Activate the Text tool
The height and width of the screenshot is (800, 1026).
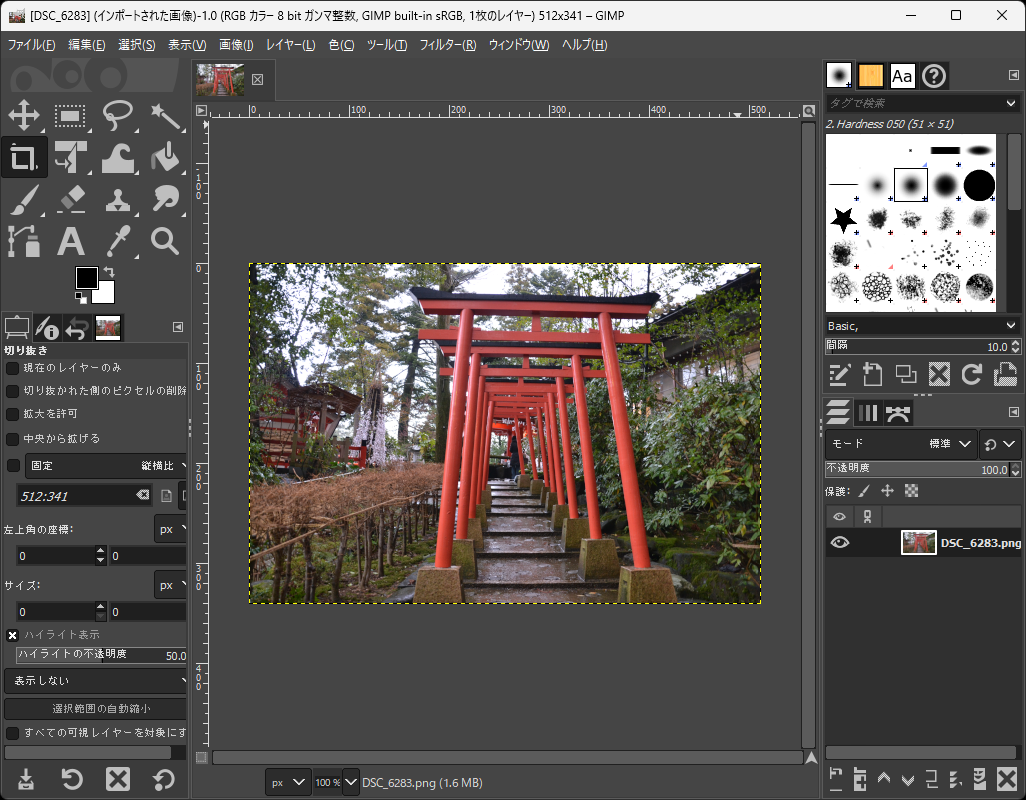71,242
